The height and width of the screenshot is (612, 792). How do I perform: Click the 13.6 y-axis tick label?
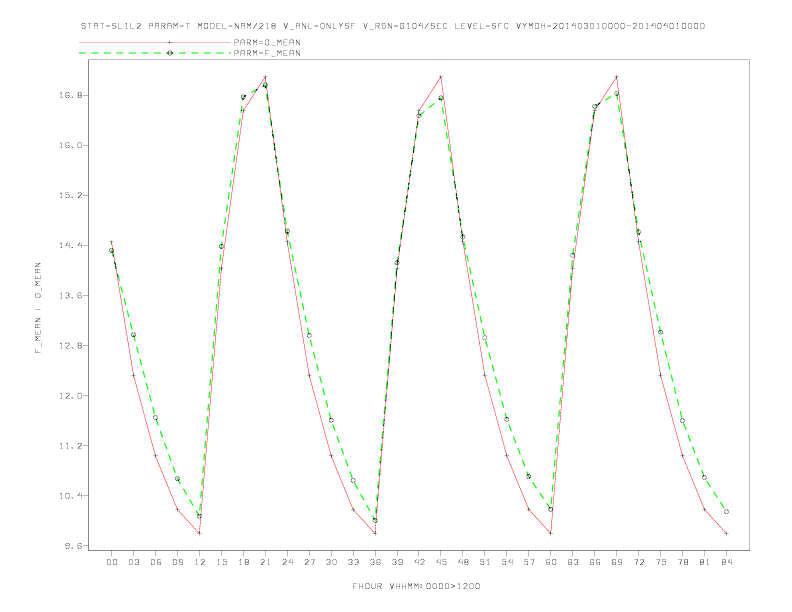(70, 295)
